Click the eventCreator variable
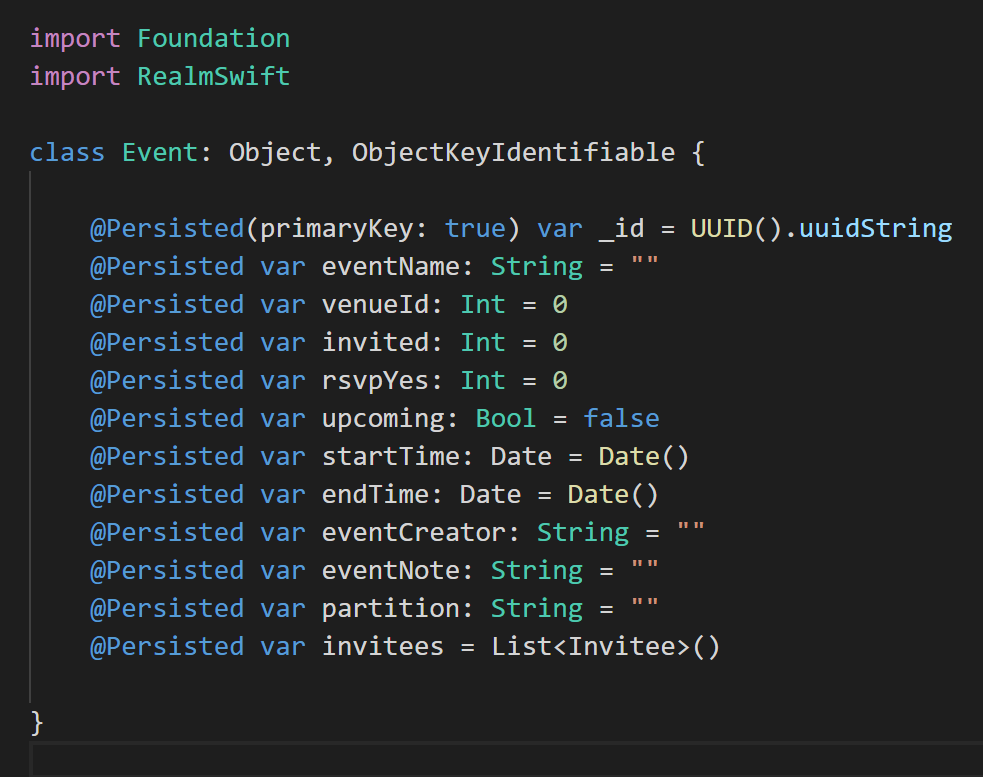The image size is (983, 777). coord(421,533)
